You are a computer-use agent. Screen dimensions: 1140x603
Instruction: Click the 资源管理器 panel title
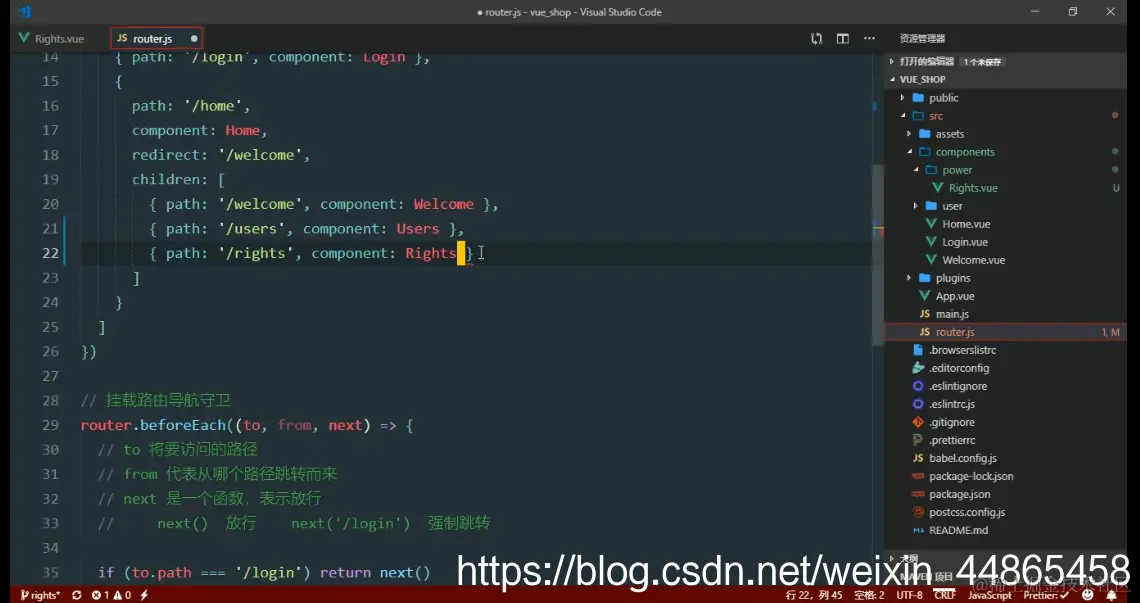[x=922, y=39]
